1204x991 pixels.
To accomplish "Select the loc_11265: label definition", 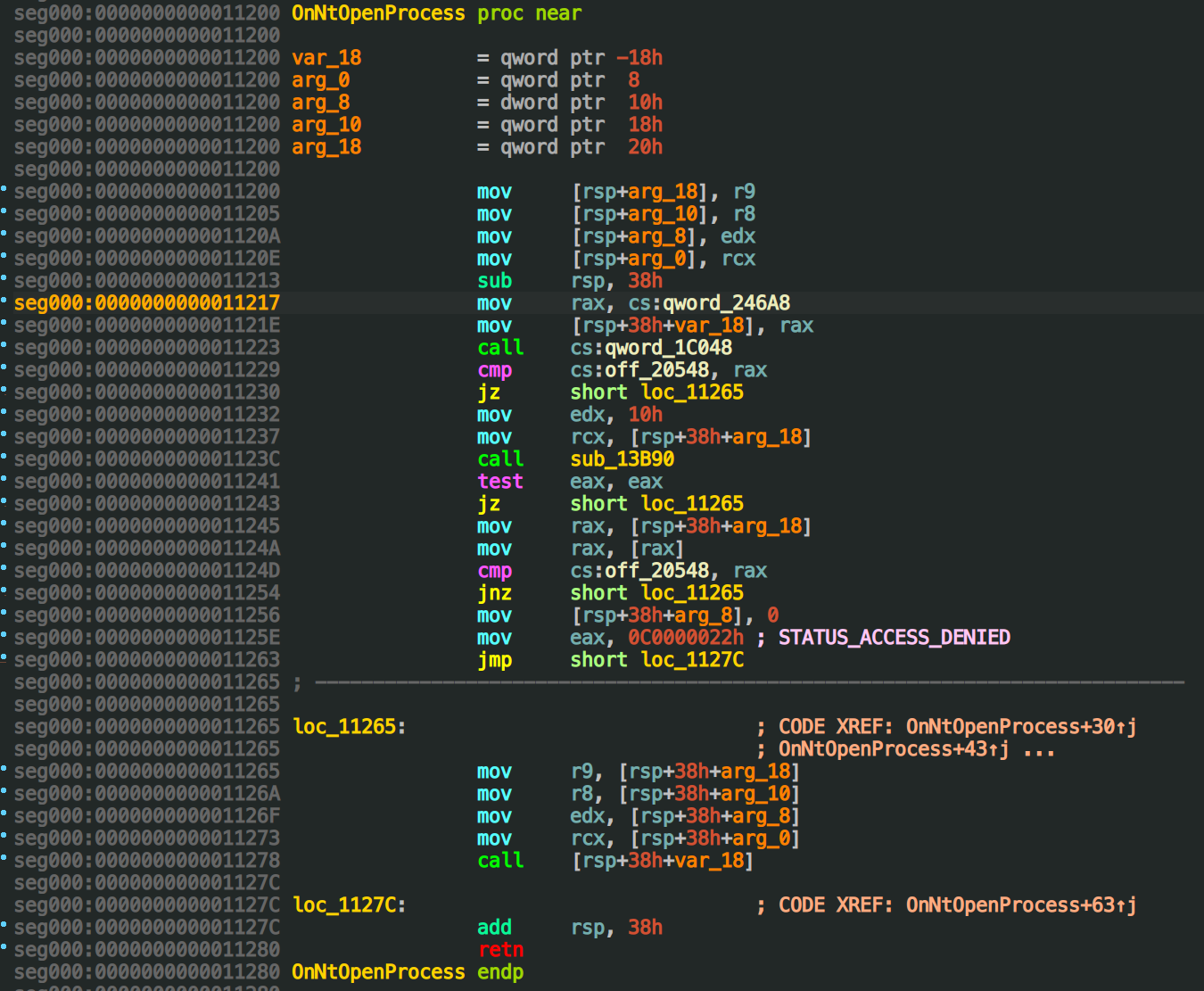I will [349, 727].
